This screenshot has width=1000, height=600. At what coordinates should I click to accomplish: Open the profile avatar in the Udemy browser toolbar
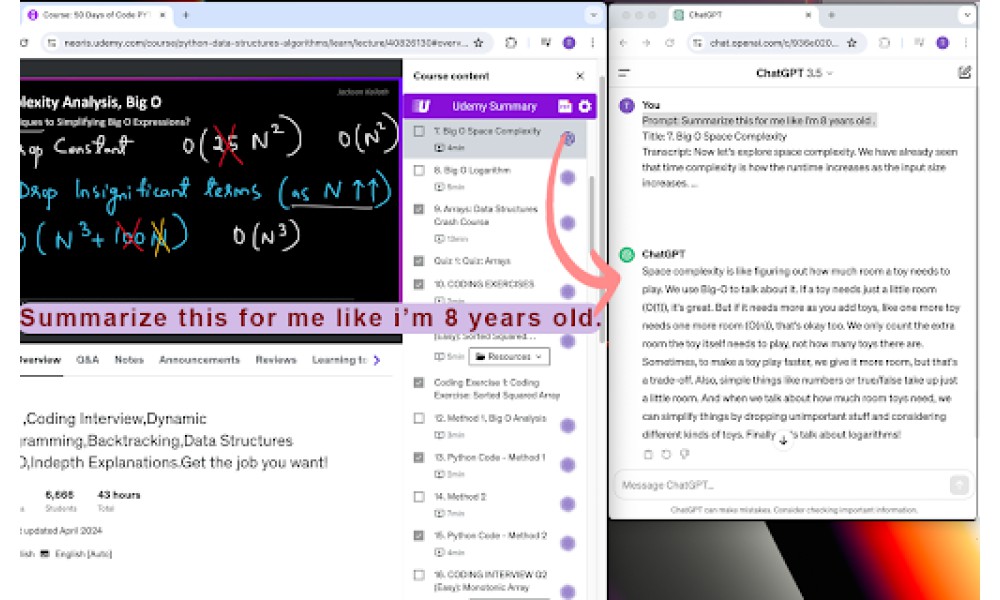coord(569,43)
